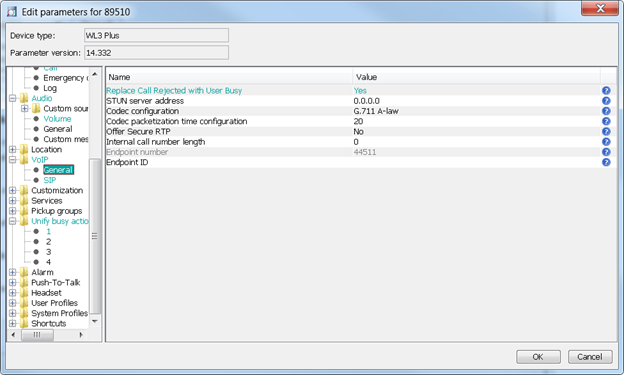Screen dimensions: 624x375
Task: Click tree horizontal scrollbar left arrow
Action: coord(13,335)
